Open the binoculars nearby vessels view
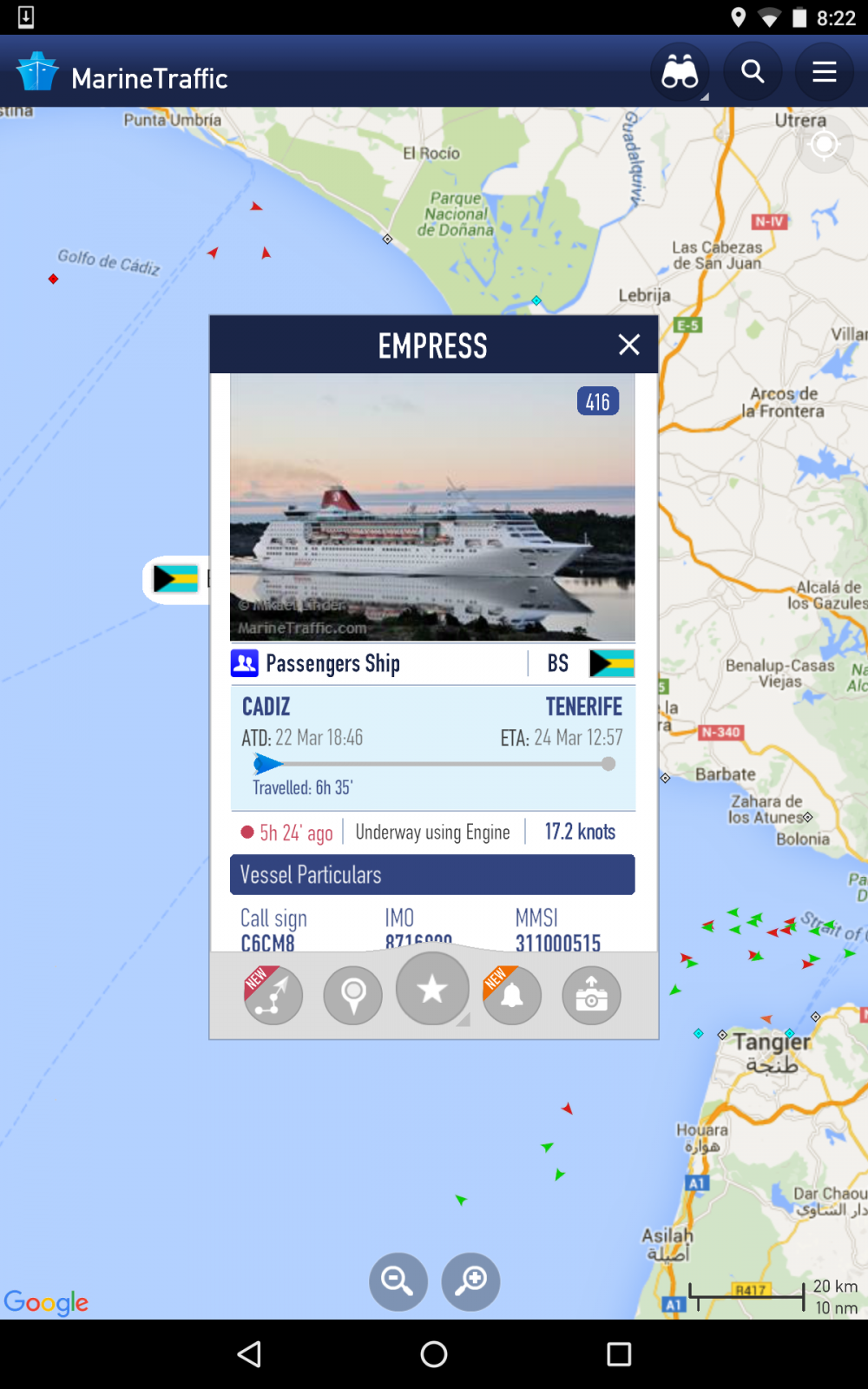Image resolution: width=868 pixels, height=1389 pixels. [680, 72]
